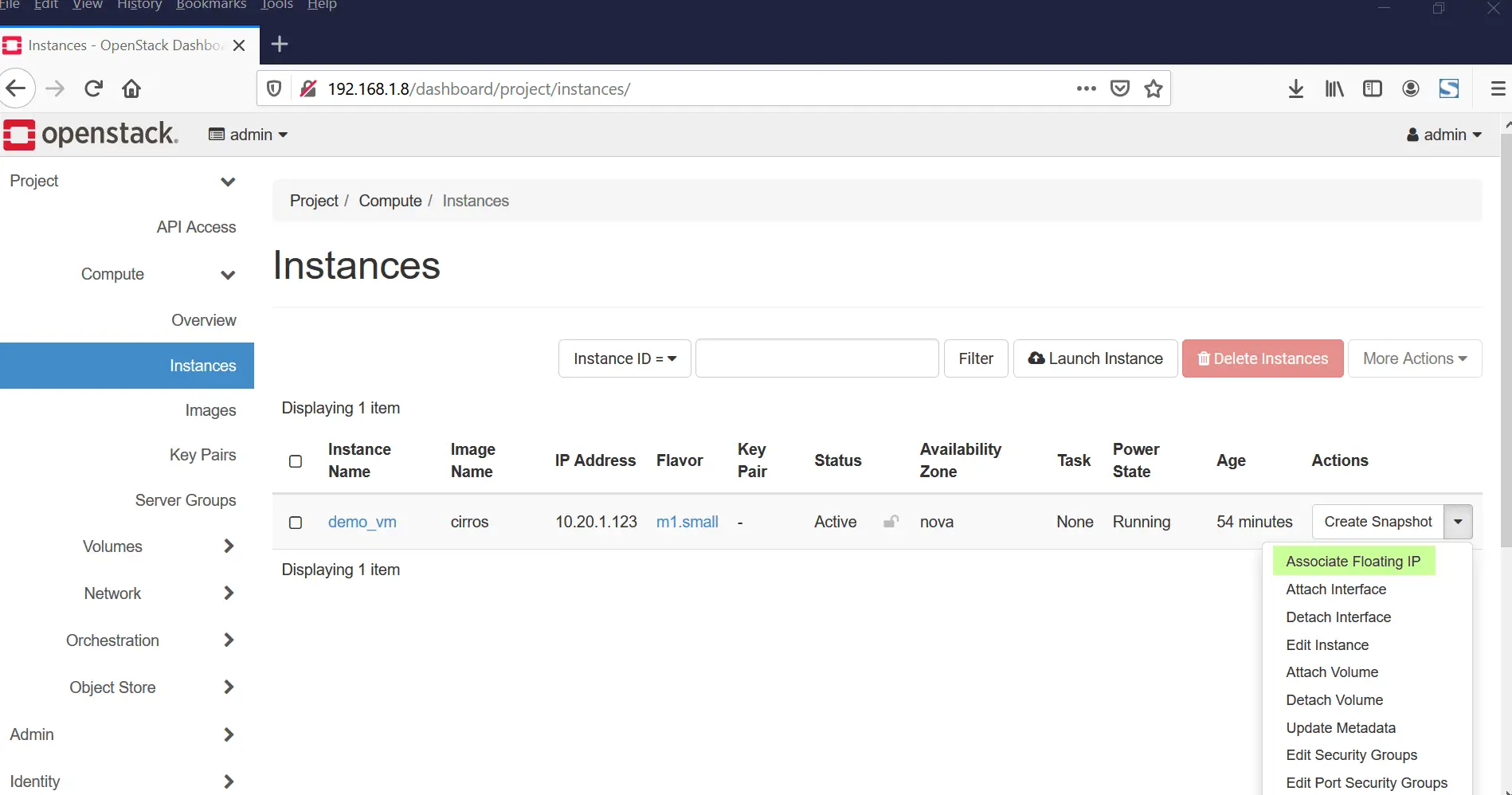Click the Create Snapshot button
This screenshot has width=1512, height=795.
1377,522
